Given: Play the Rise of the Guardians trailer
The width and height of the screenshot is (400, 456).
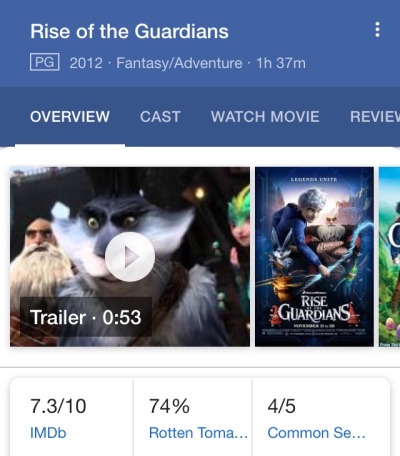Looking at the screenshot, I should point(130,257).
